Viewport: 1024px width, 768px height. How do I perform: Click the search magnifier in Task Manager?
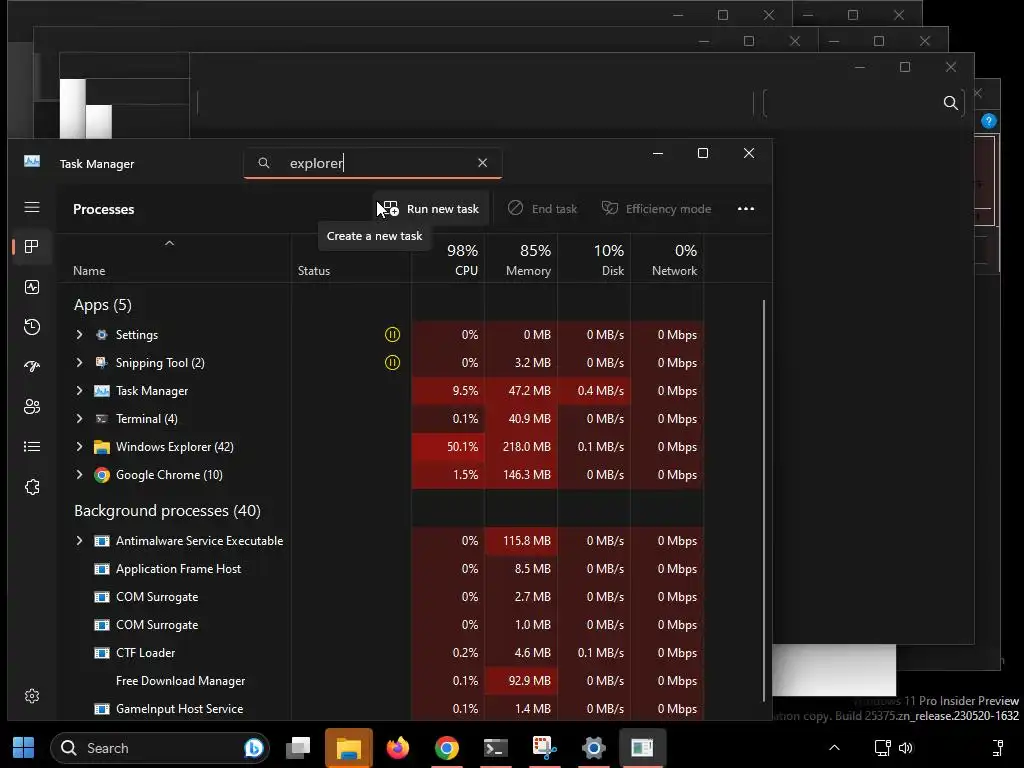point(264,163)
